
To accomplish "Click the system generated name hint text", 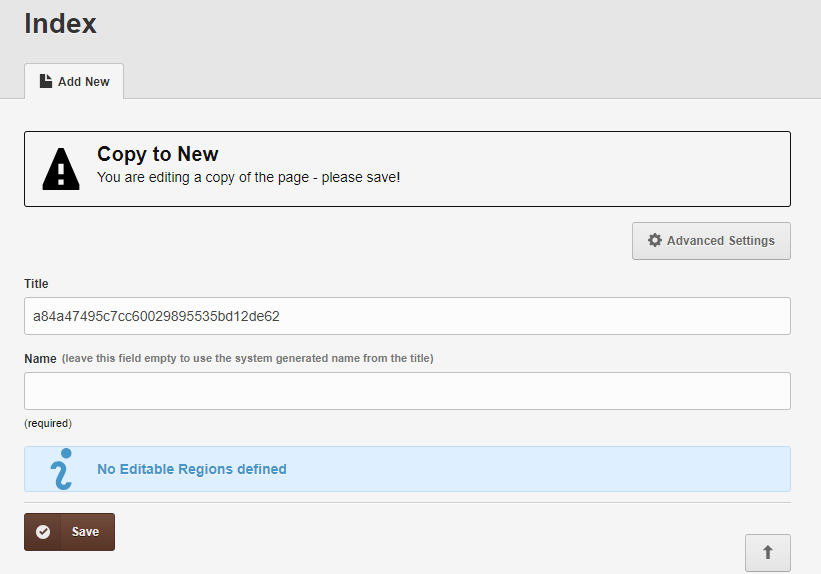I will click(248, 358).
